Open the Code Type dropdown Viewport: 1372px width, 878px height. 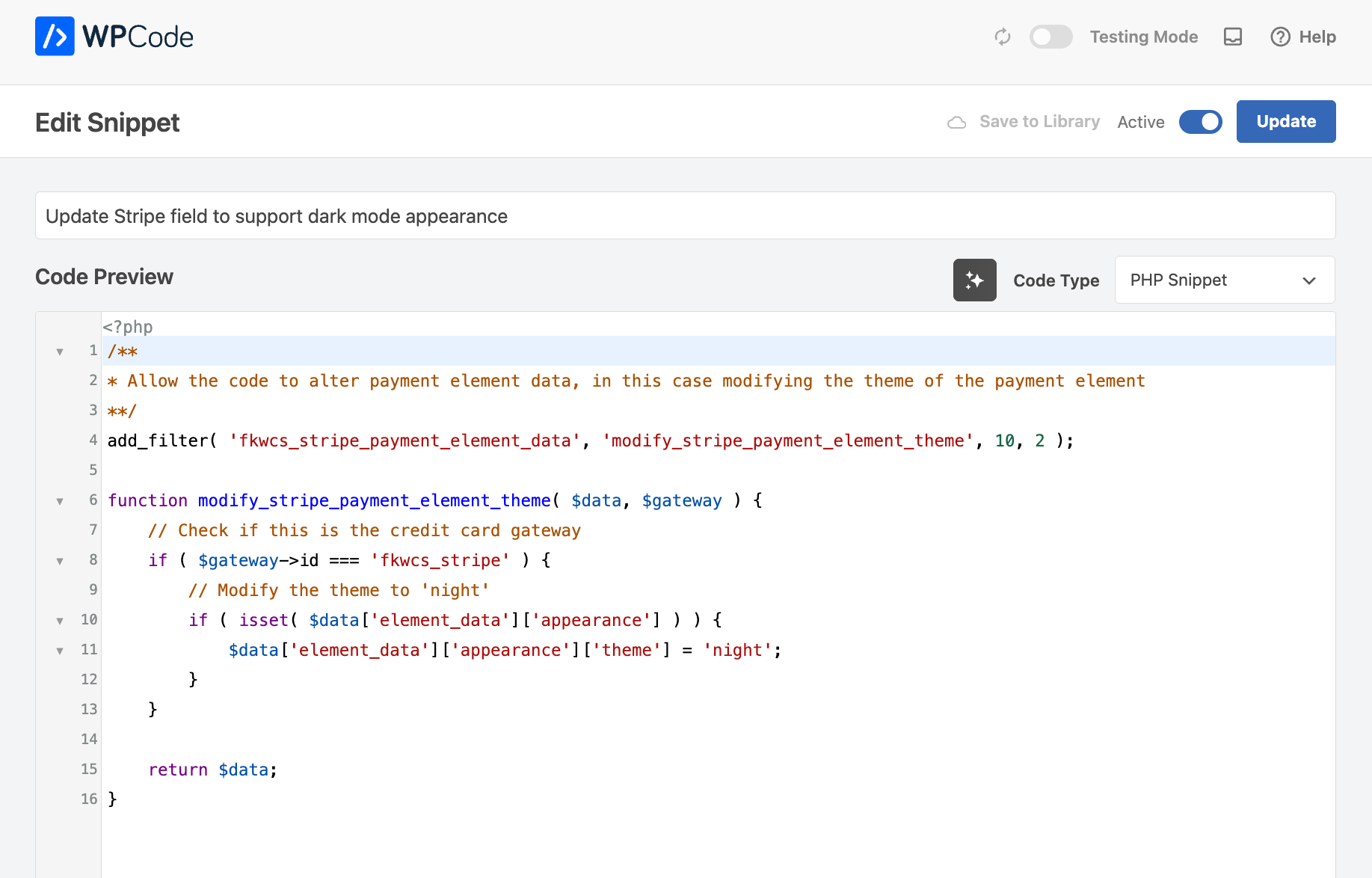pyautogui.click(x=1224, y=280)
